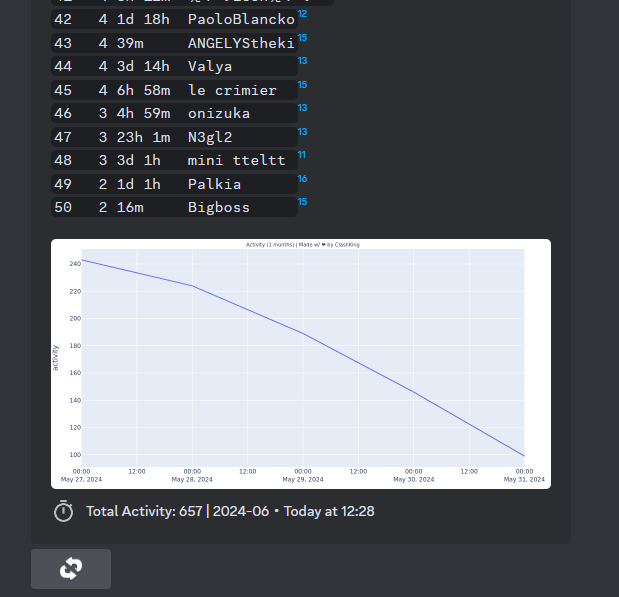Click the stopwatch icon beside Total Activity

pyautogui.click(x=64, y=511)
